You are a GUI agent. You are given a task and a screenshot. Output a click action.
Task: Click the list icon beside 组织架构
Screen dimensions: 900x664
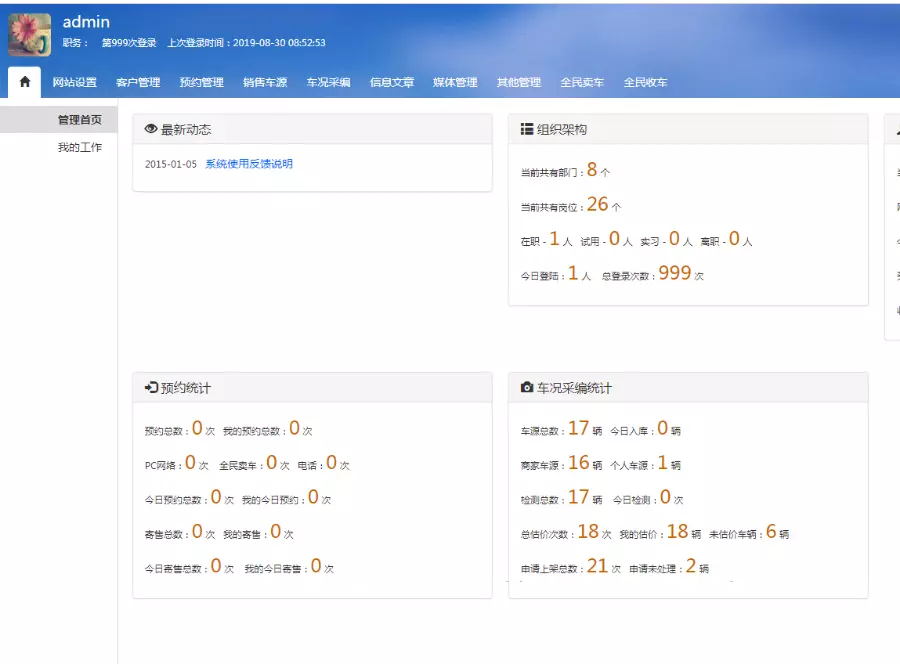tap(527, 130)
